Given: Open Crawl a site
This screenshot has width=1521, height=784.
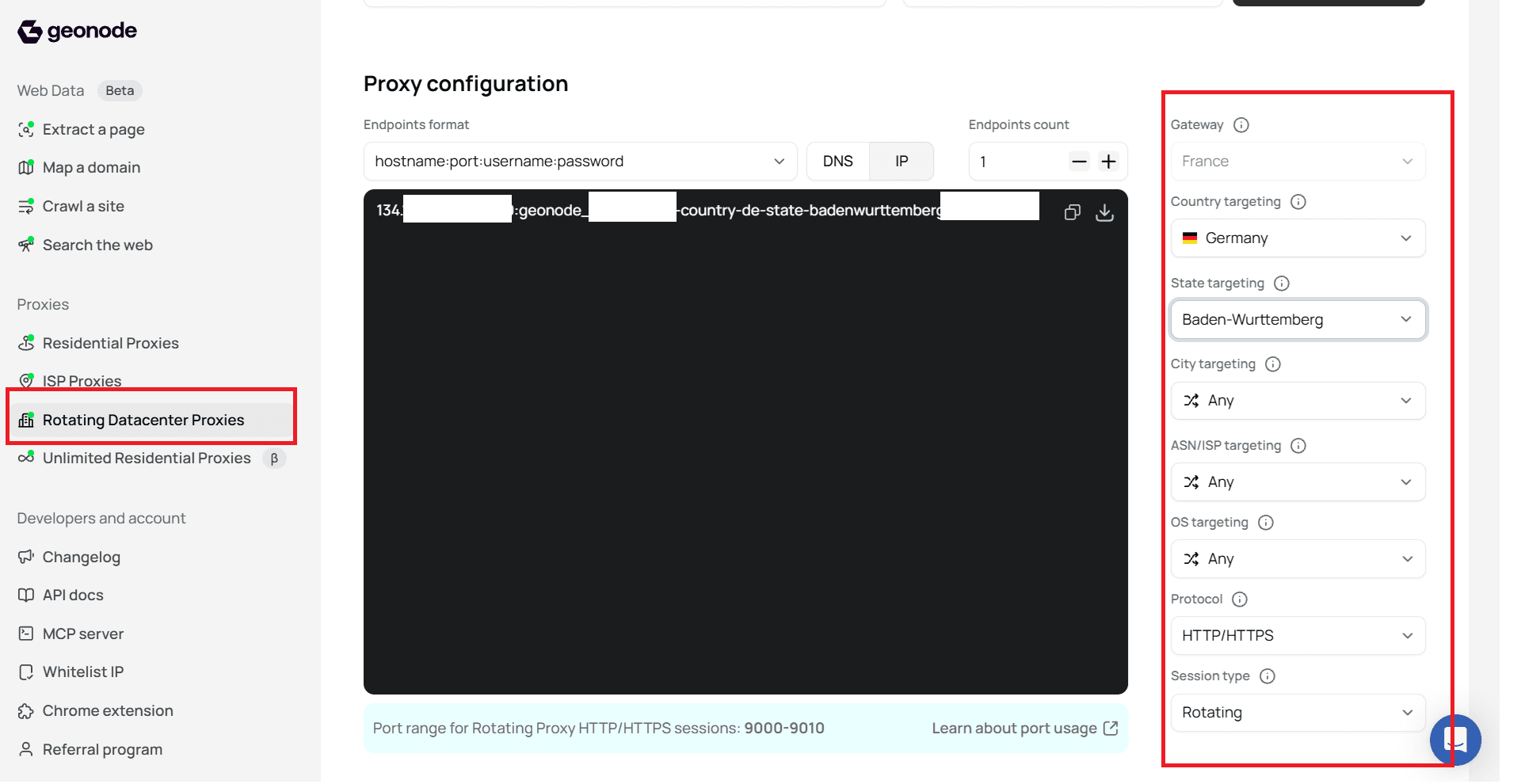Looking at the screenshot, I should (x=83, y=206).
